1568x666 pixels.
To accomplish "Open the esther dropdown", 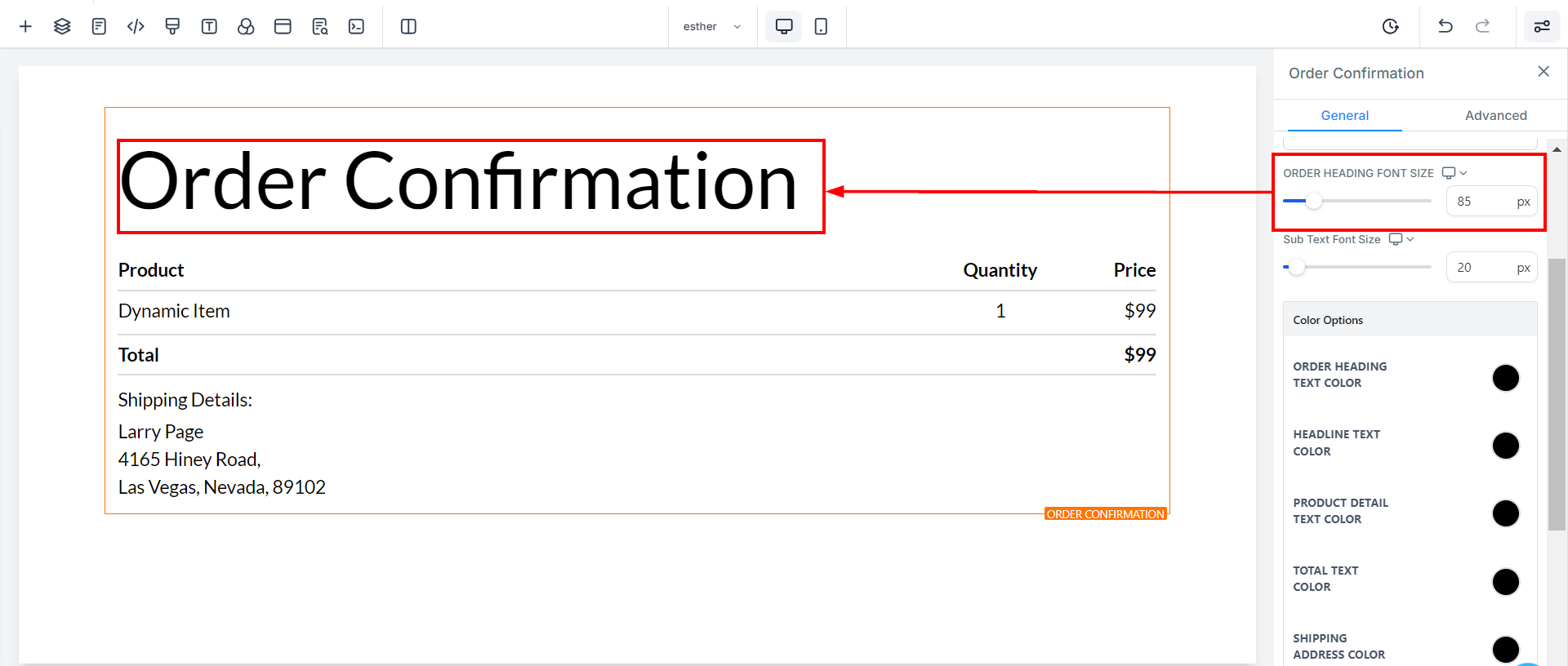I will [712, 26].
